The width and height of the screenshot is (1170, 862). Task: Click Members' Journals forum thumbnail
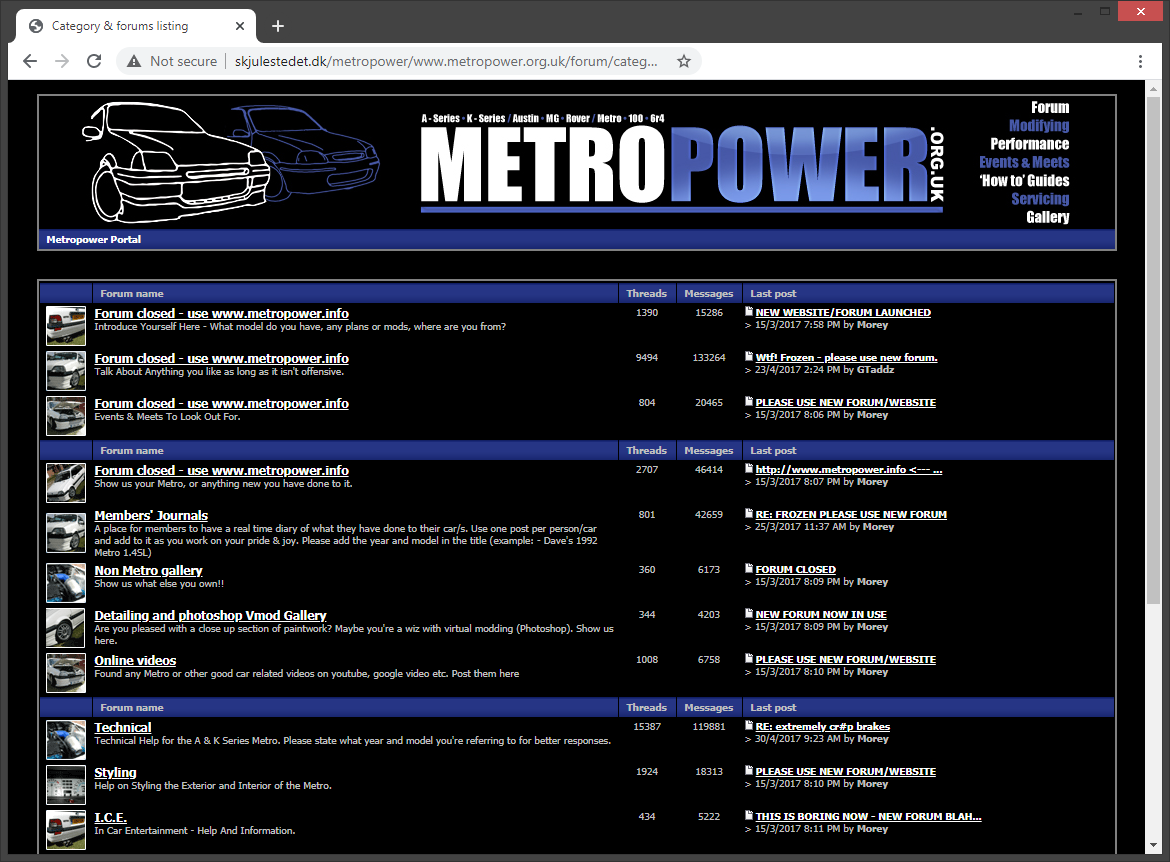(66, 532)
